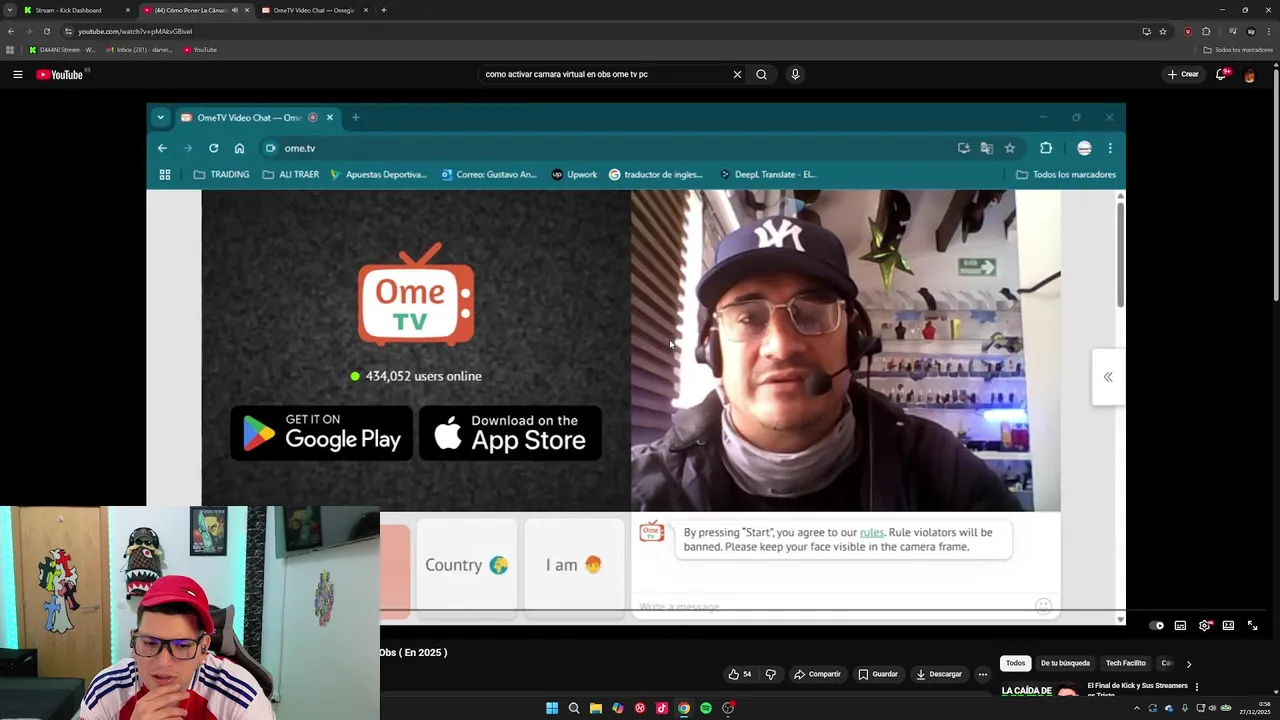Run search with magnifier button
Image resolution: width=1280 pixels, height=720 pixels.
(x=761, y=74)
